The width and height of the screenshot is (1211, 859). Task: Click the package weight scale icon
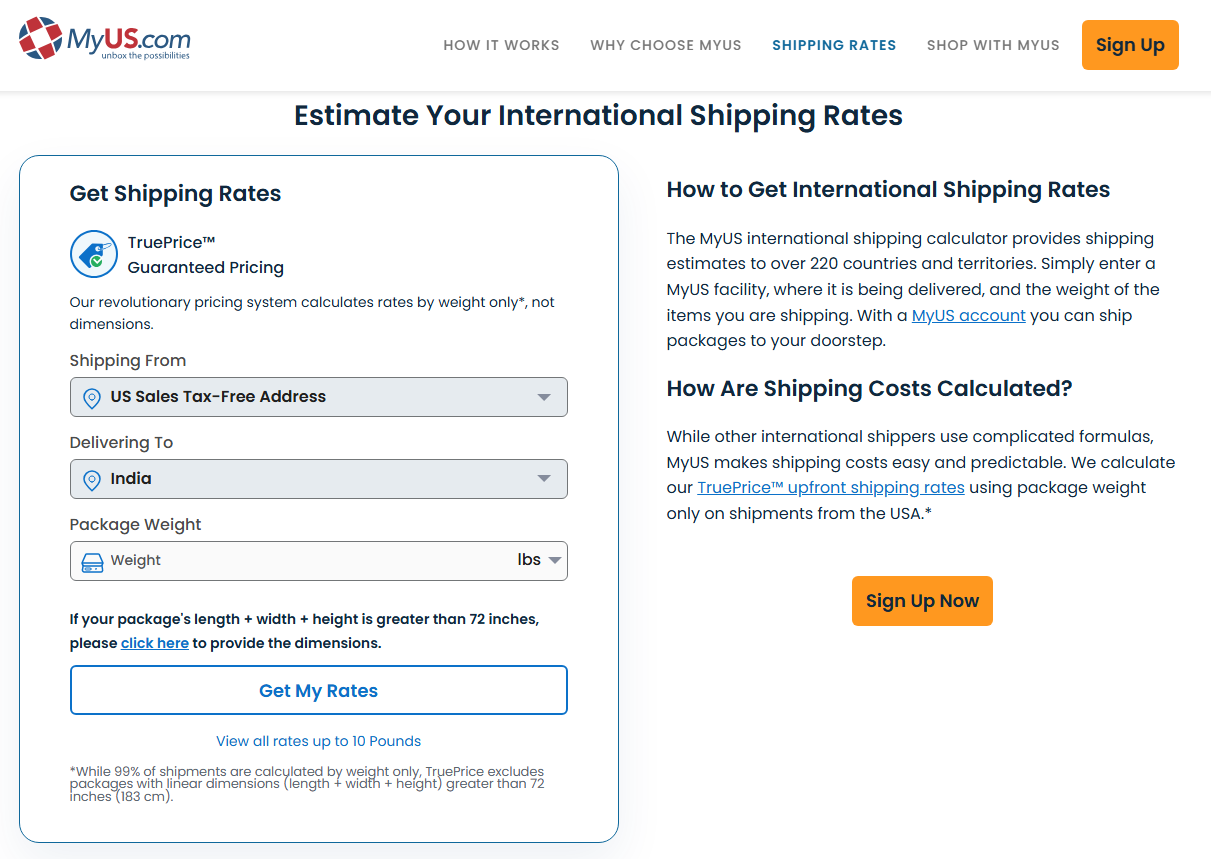92,562
